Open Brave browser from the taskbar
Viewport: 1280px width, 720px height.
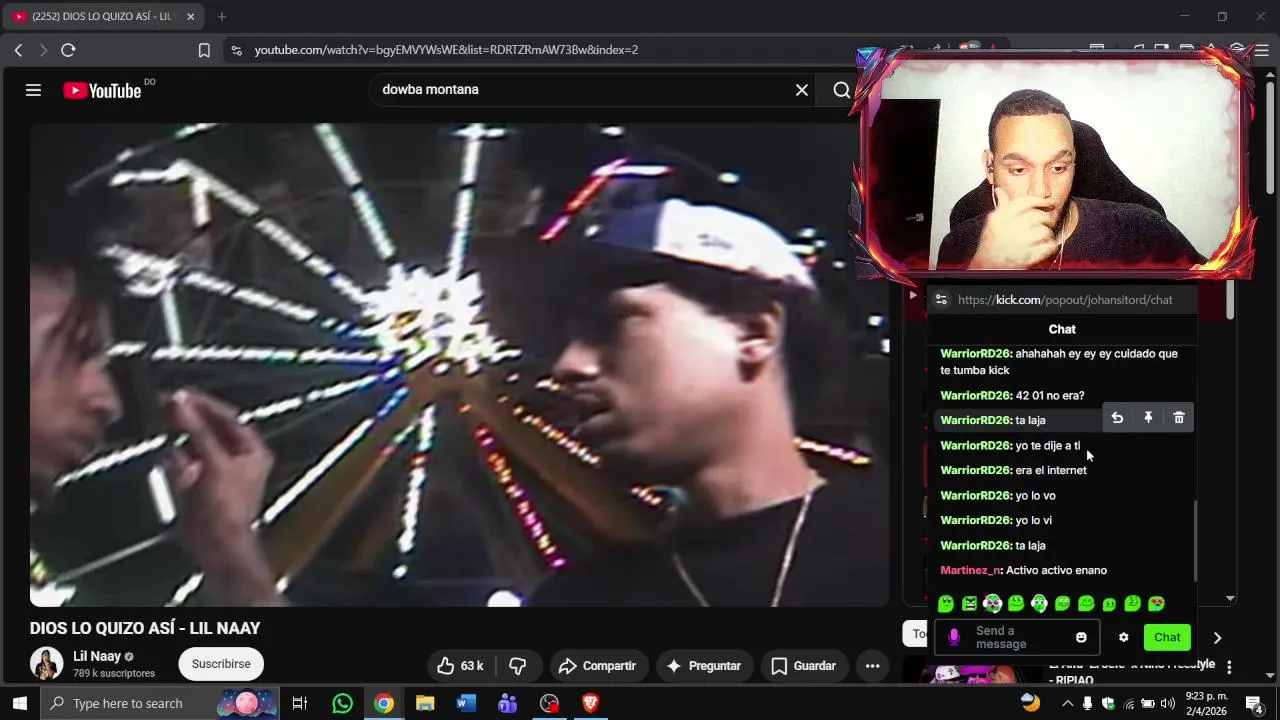590,703
